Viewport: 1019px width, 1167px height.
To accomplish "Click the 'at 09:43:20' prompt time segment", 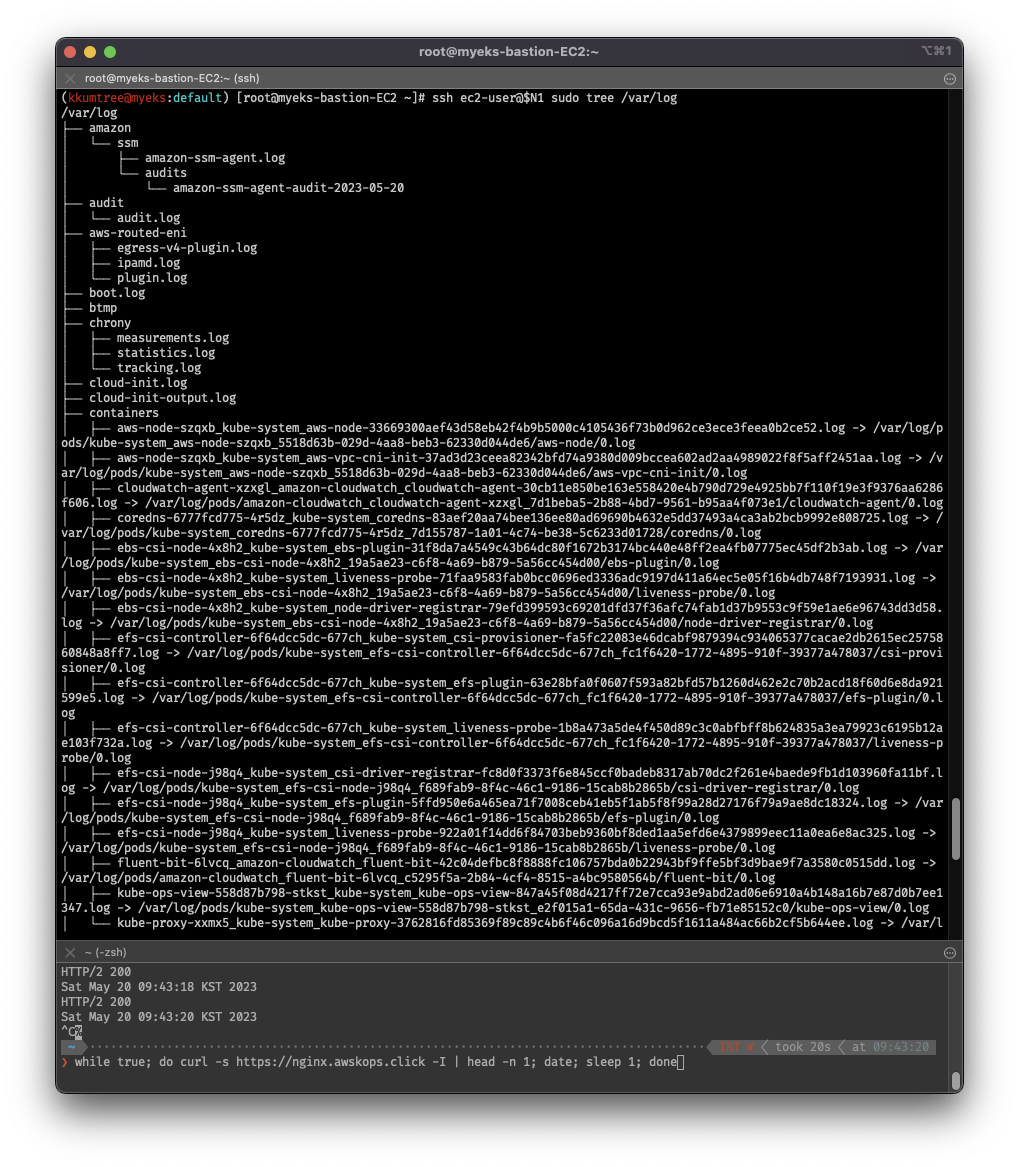I will click(890, 1047).
